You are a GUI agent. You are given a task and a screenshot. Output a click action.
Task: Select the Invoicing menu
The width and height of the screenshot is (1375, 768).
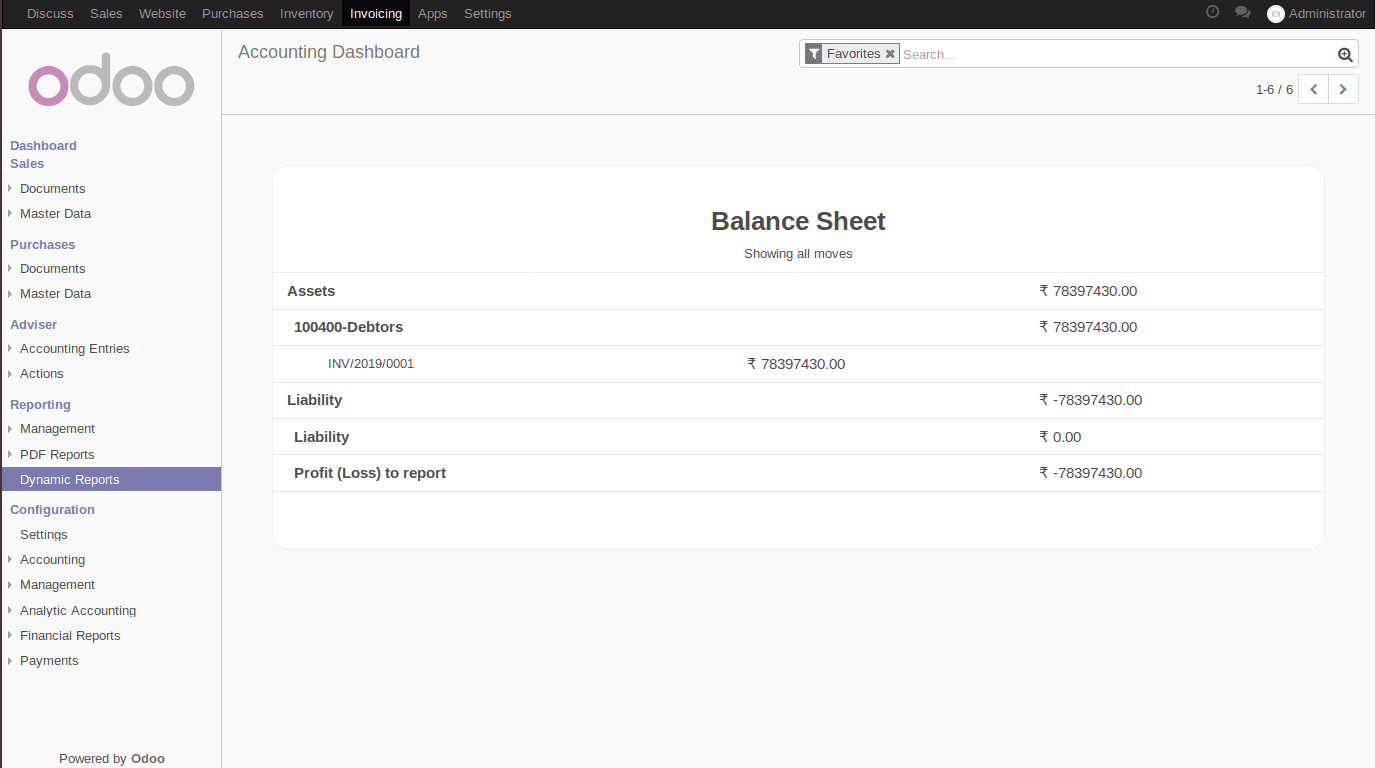click(x=376, y=14)
